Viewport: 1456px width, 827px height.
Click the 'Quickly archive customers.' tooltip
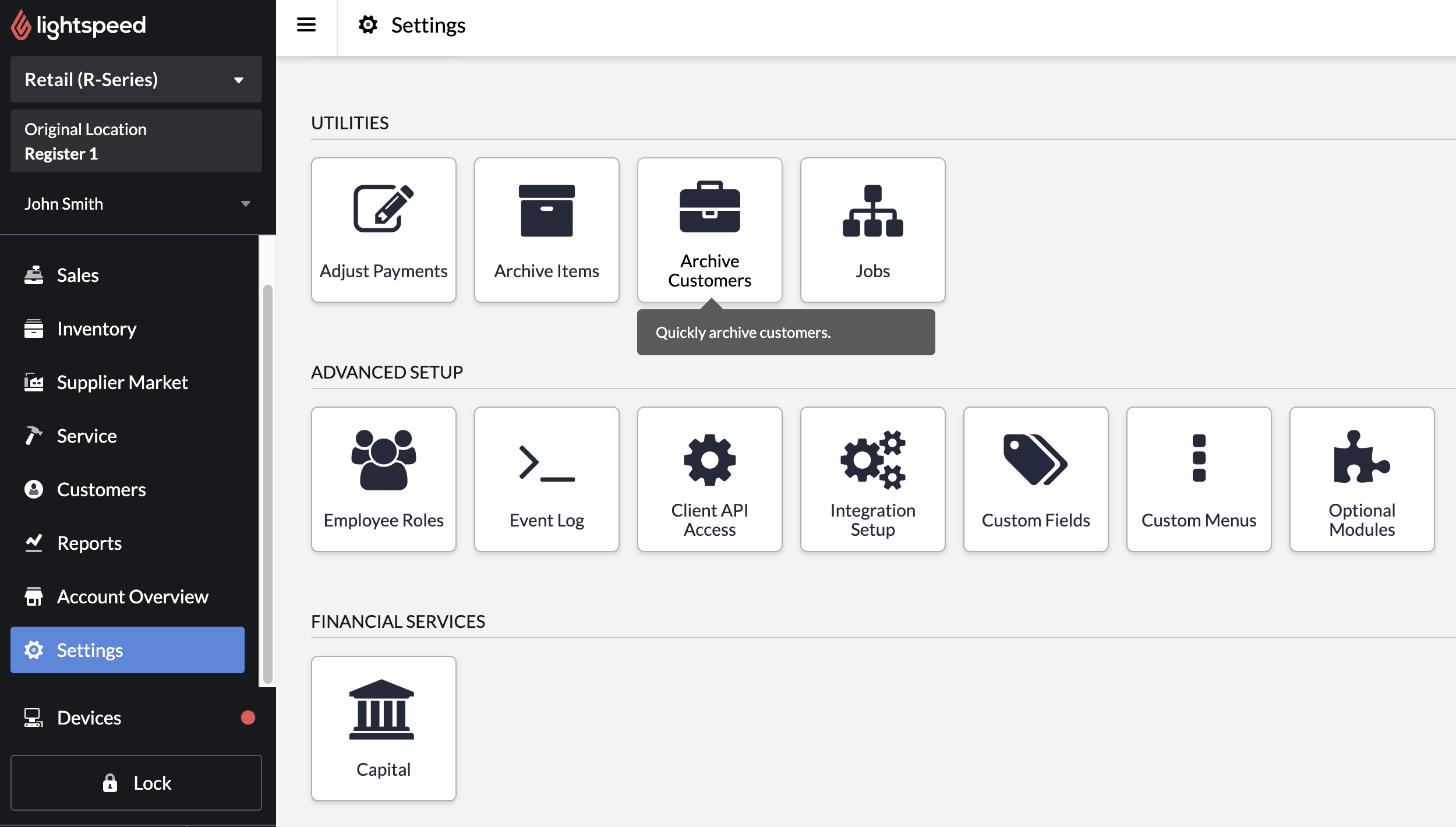coord(786,332)
